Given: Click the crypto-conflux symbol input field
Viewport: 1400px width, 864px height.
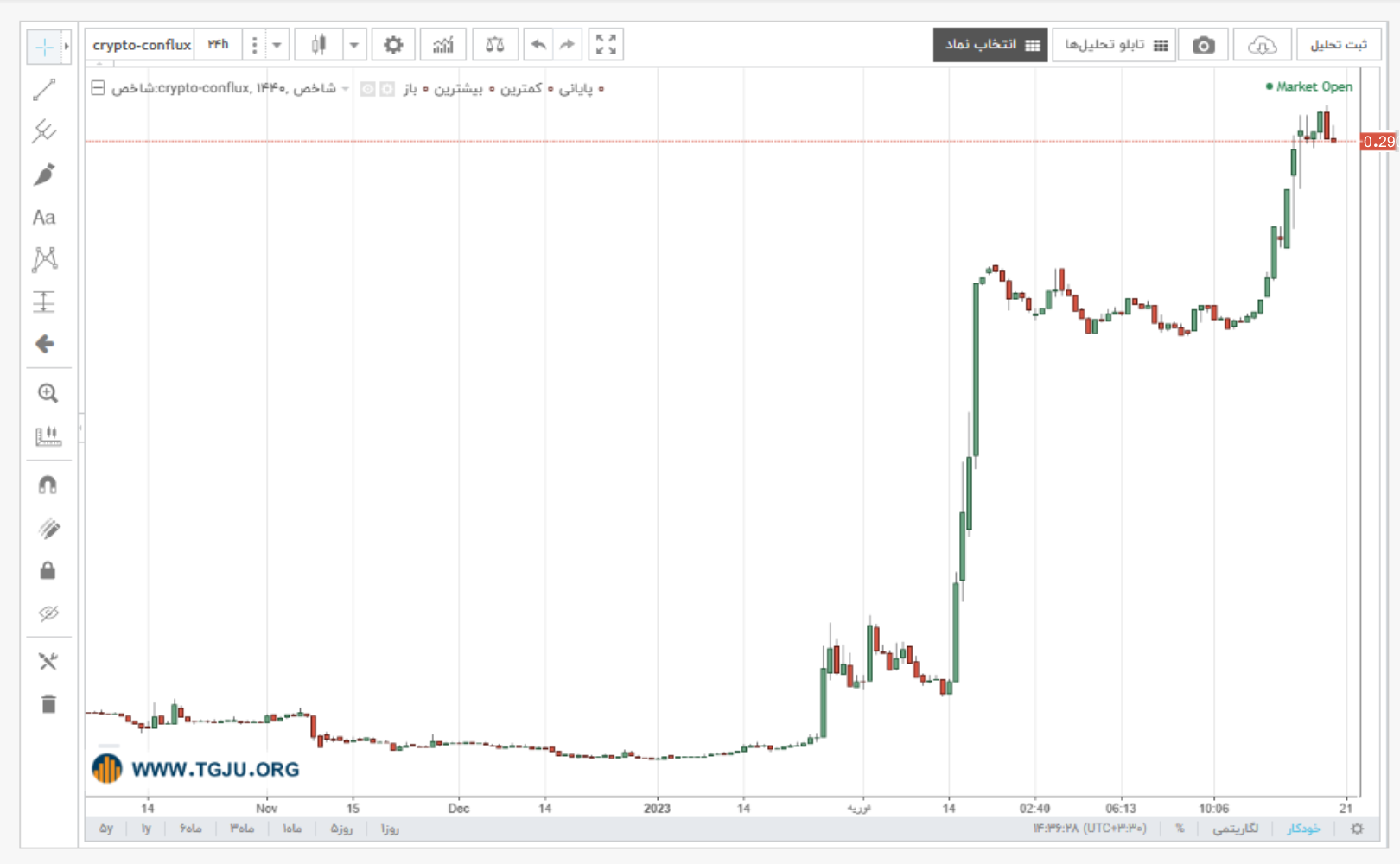Looking at the screenshot, I should pyautogui.click(x=140, y=45).
